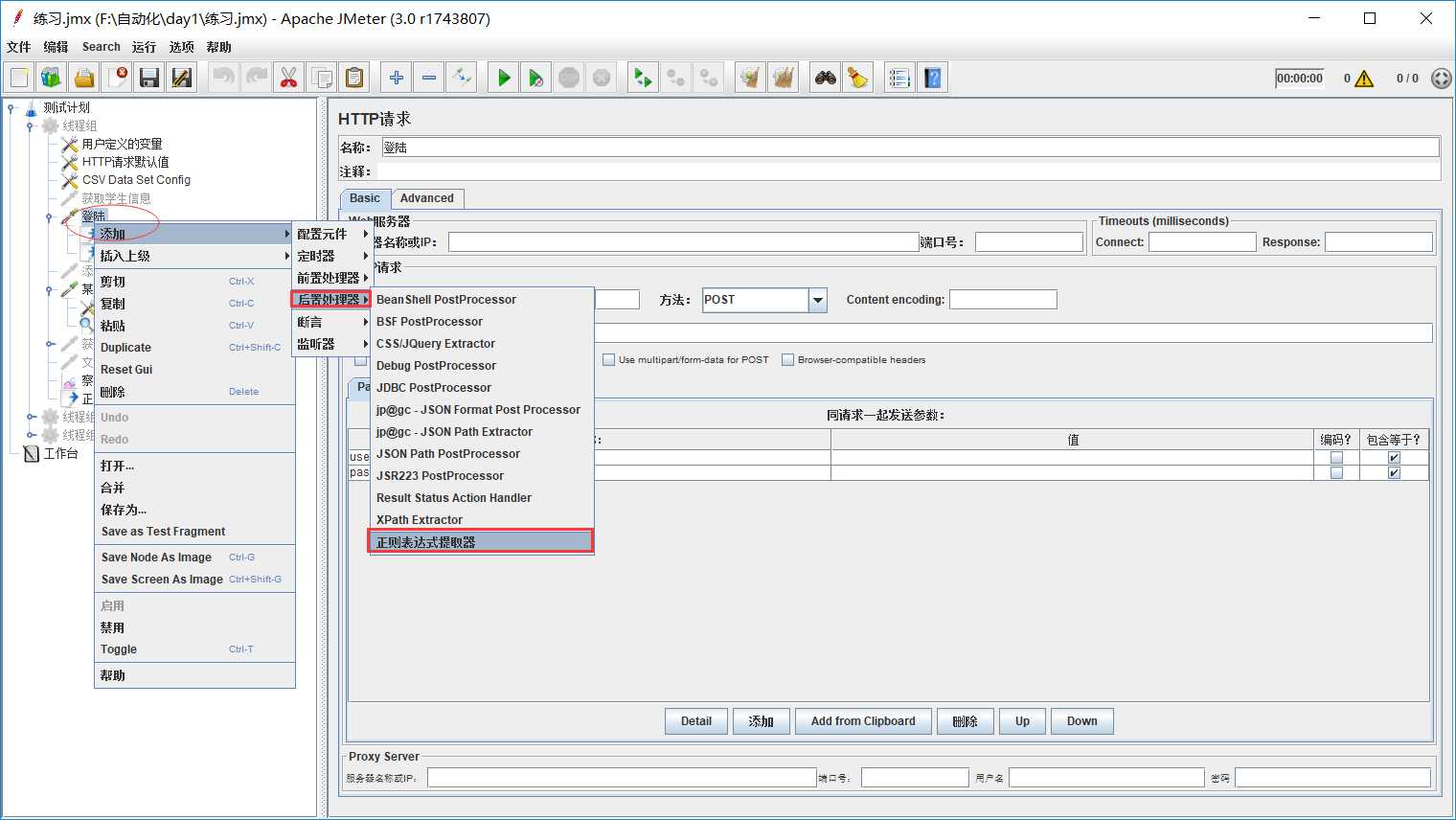The image size is (1456, 820).
Task: Click the Toggle enable/disable icon
Action: point(461,78)
